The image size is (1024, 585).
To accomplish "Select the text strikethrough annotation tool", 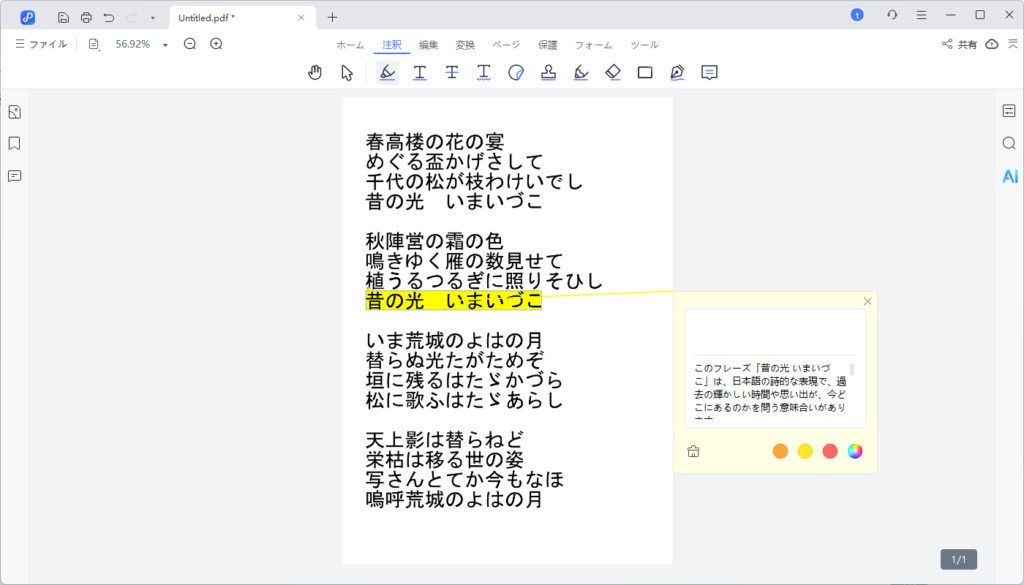I will 451,72.
